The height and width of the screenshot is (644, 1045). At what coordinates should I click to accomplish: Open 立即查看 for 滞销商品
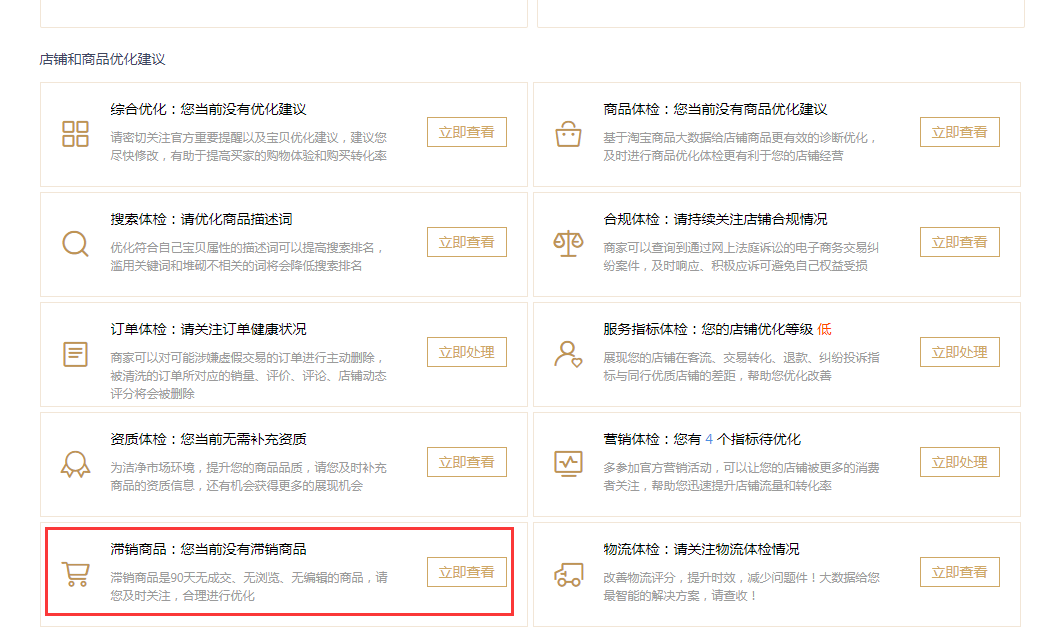pyautogui.click(x=467, y=572)
